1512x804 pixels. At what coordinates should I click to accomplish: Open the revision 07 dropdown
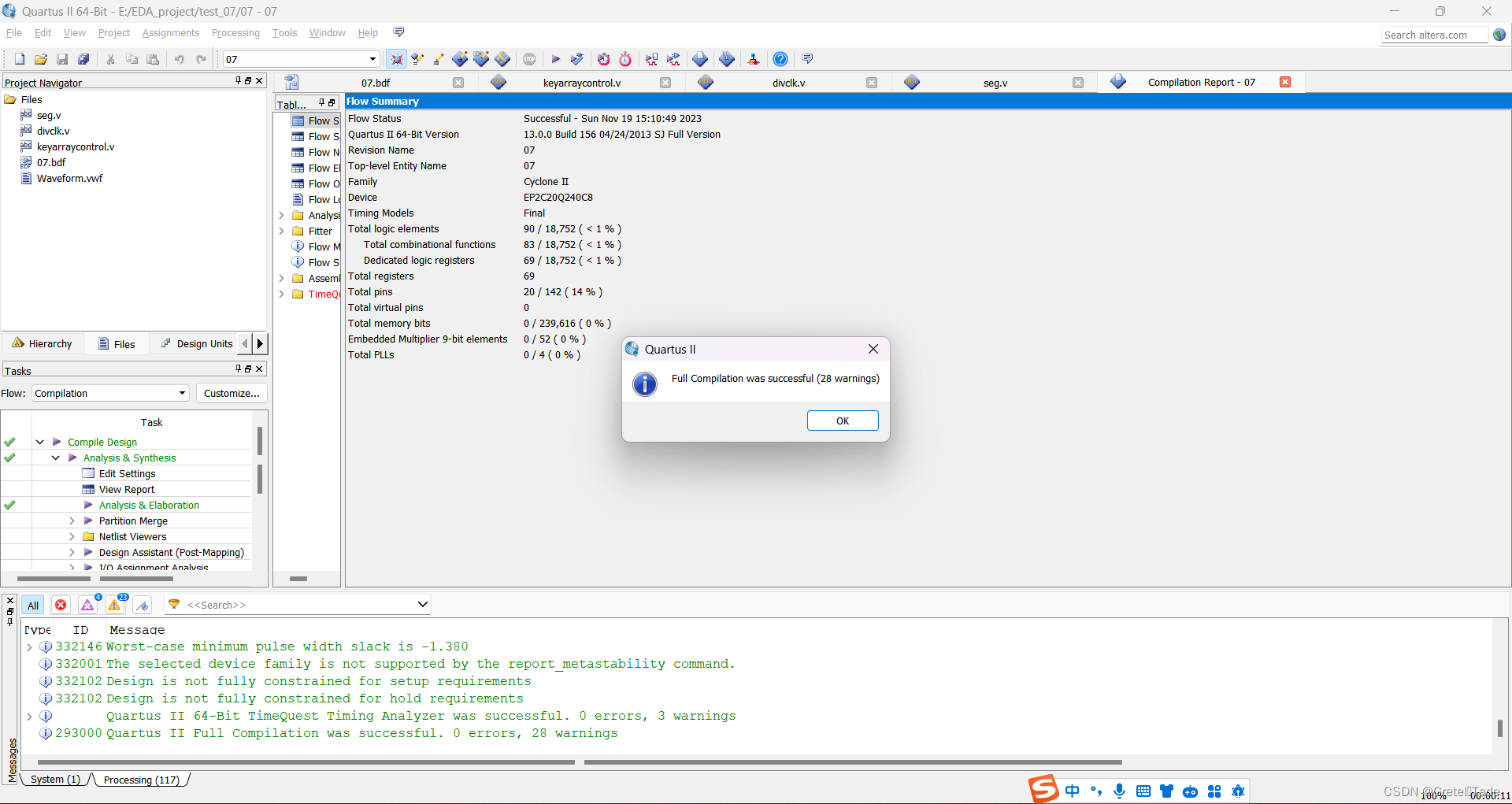tap(372, 59)
